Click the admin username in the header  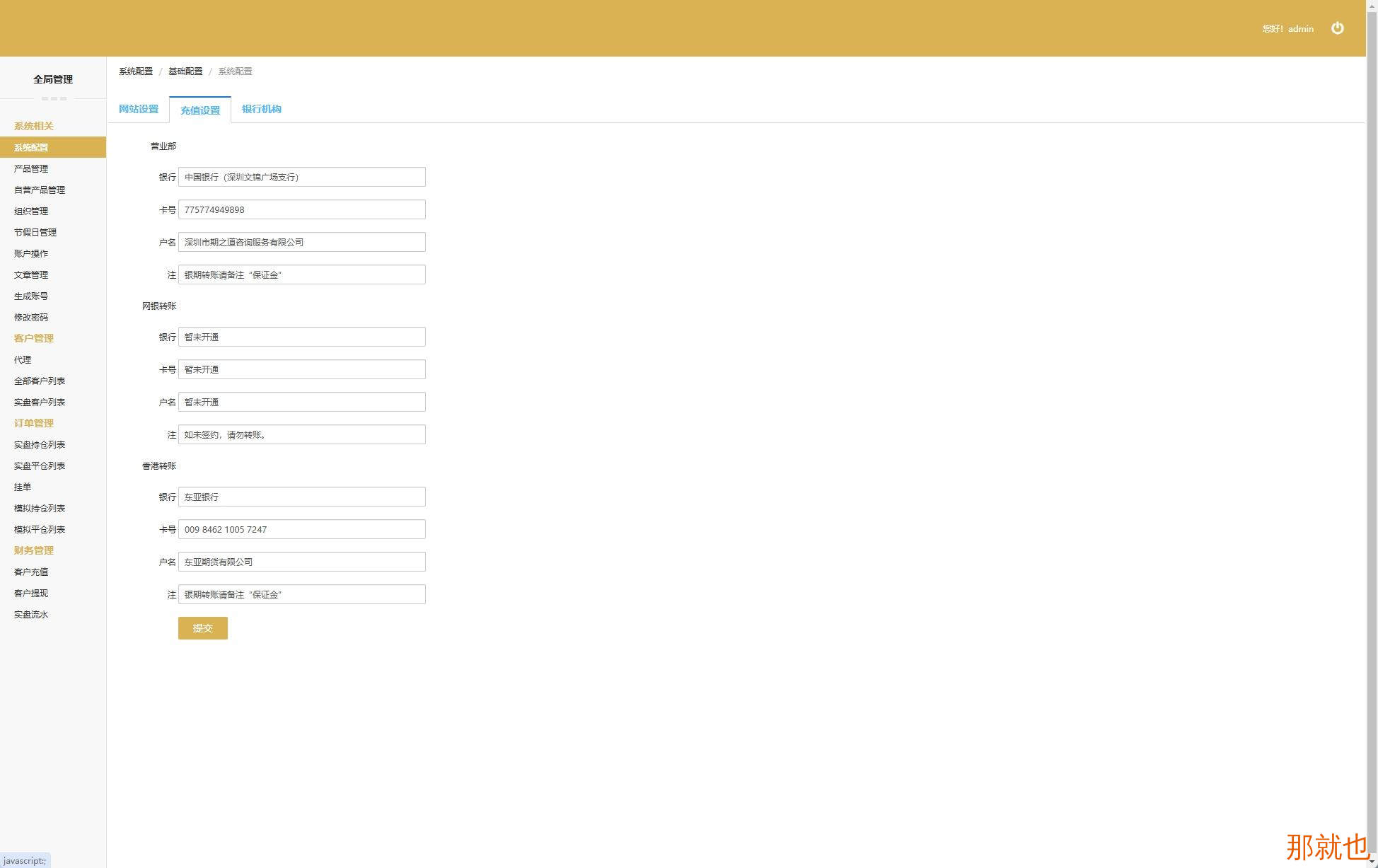tap(1300, 29)
